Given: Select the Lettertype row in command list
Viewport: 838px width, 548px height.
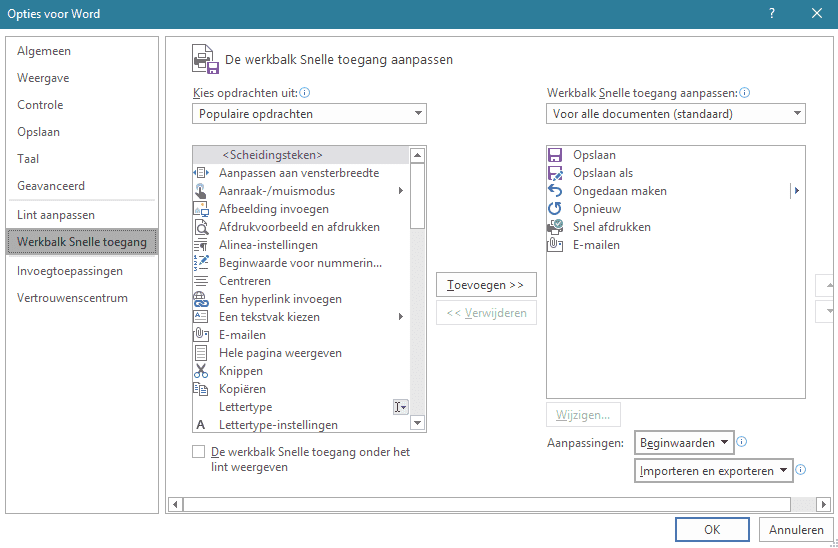Looking at the screenshot, I should [301, 407].
